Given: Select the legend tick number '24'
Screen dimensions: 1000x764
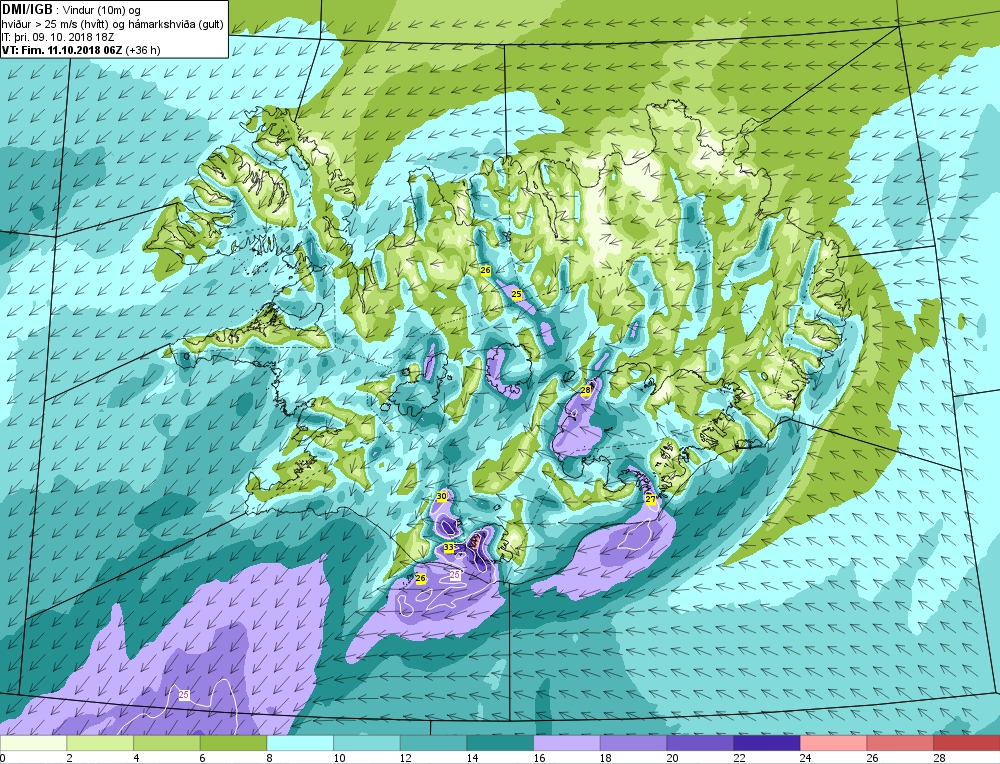Looking at the screenshot, I should click(805, 758).
